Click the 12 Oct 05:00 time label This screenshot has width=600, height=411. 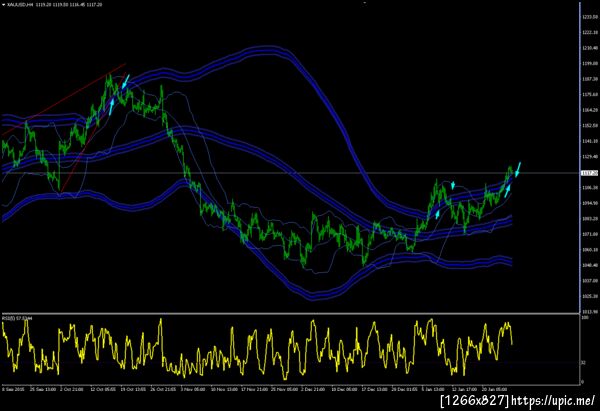tap(103, 389)
